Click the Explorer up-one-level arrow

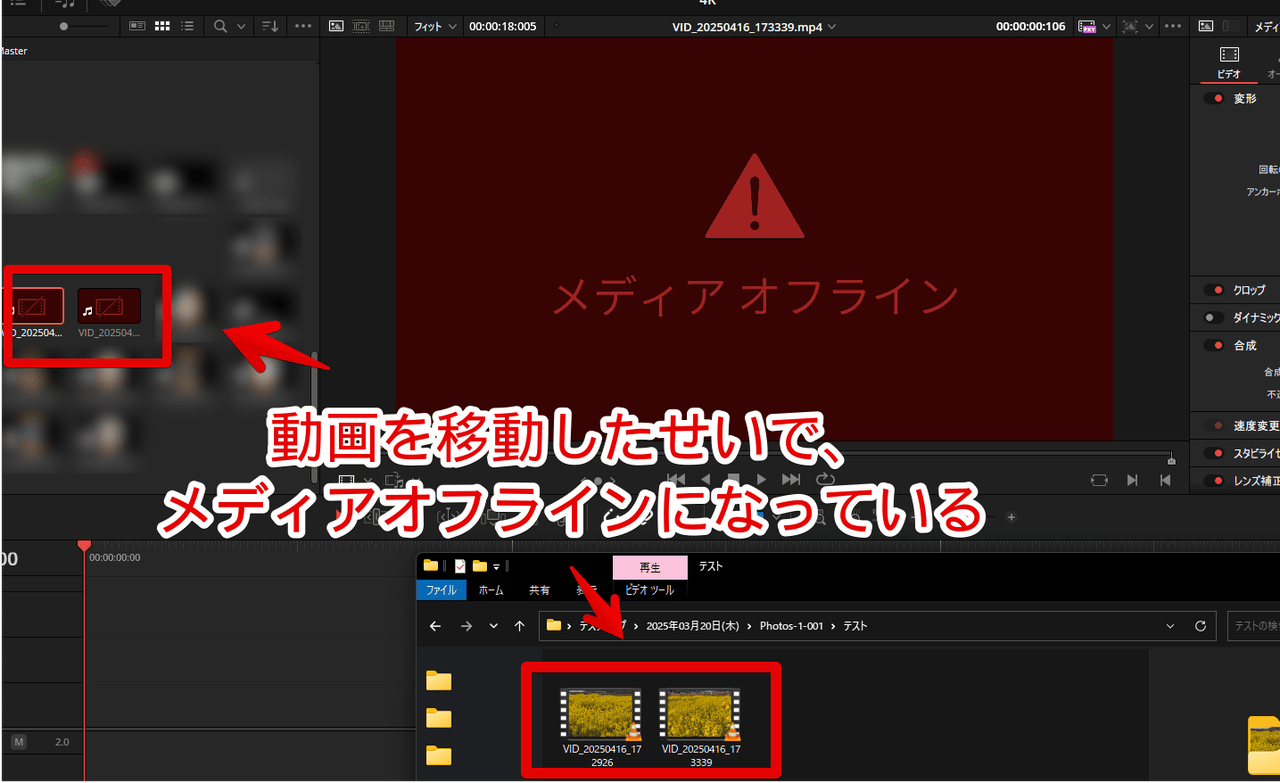(x=519, y=626)
